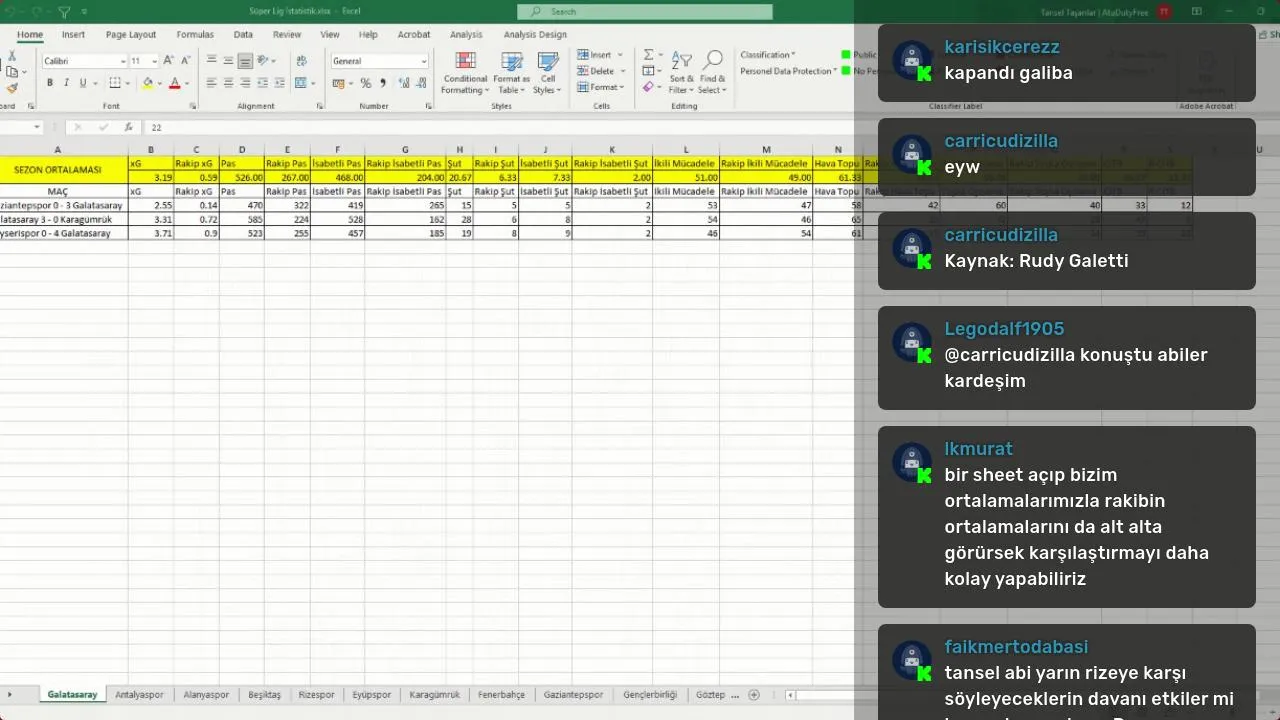Open Conditional Formatting menu
Screen dimensions: 1280x720
(x=465, y=73)
